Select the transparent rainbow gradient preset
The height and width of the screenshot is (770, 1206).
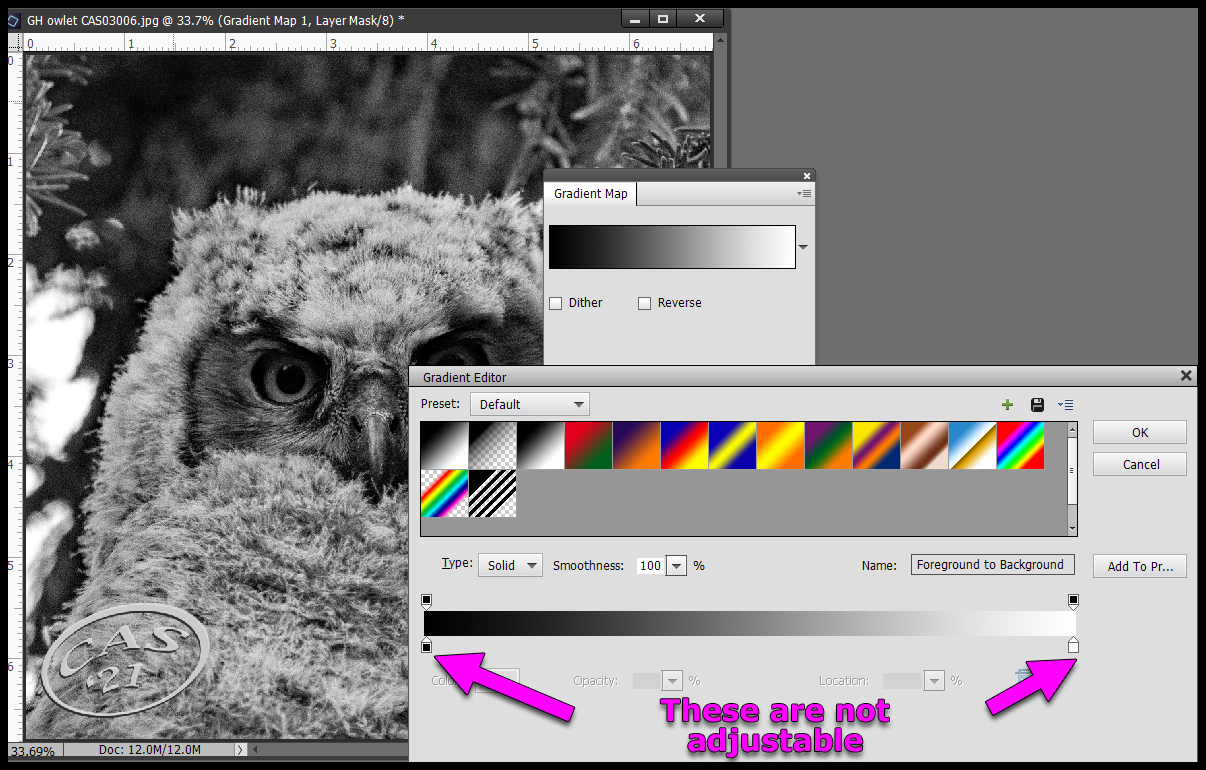click(445, 494)
